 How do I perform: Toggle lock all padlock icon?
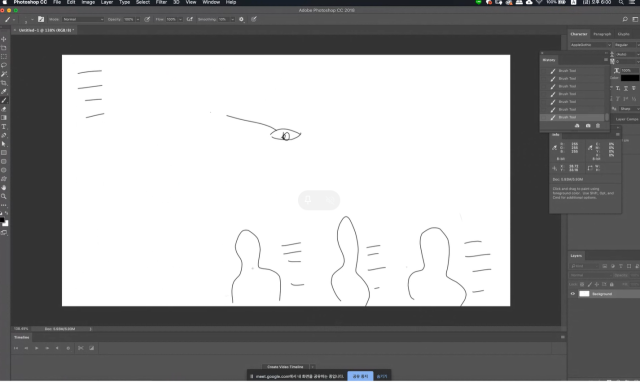pos(611,284)
